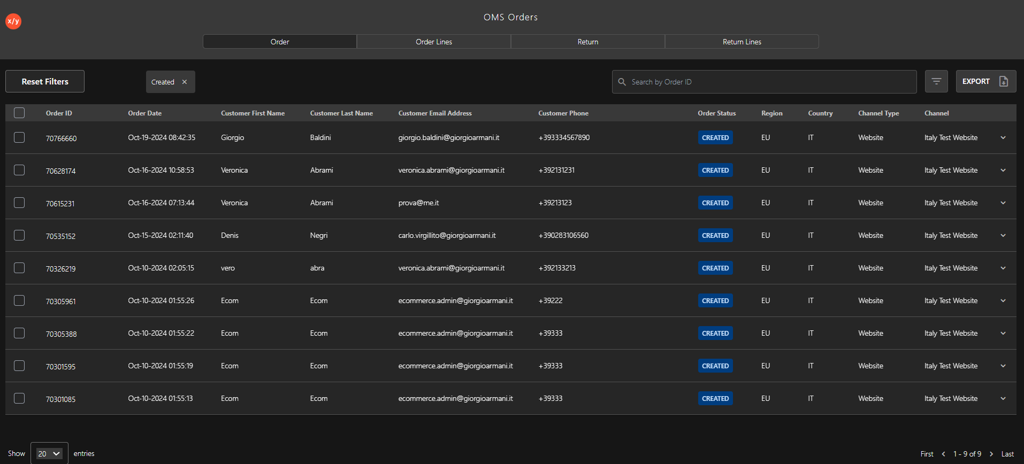
Task: Expand row details for order 70305388
Action: pos(1003,333)
